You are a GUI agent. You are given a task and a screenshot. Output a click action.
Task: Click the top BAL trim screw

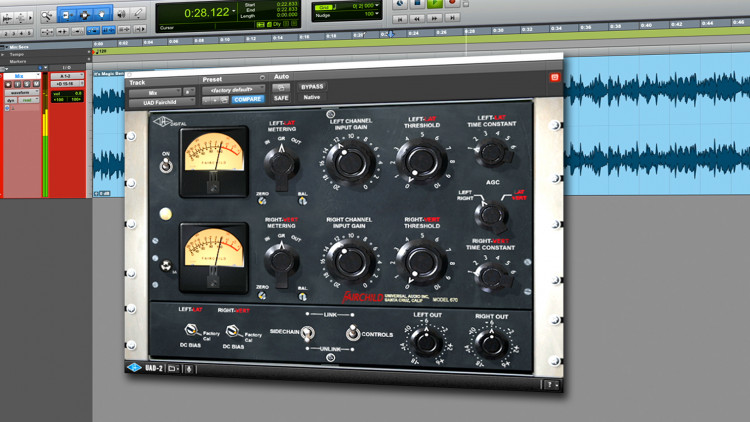point(302,201)
